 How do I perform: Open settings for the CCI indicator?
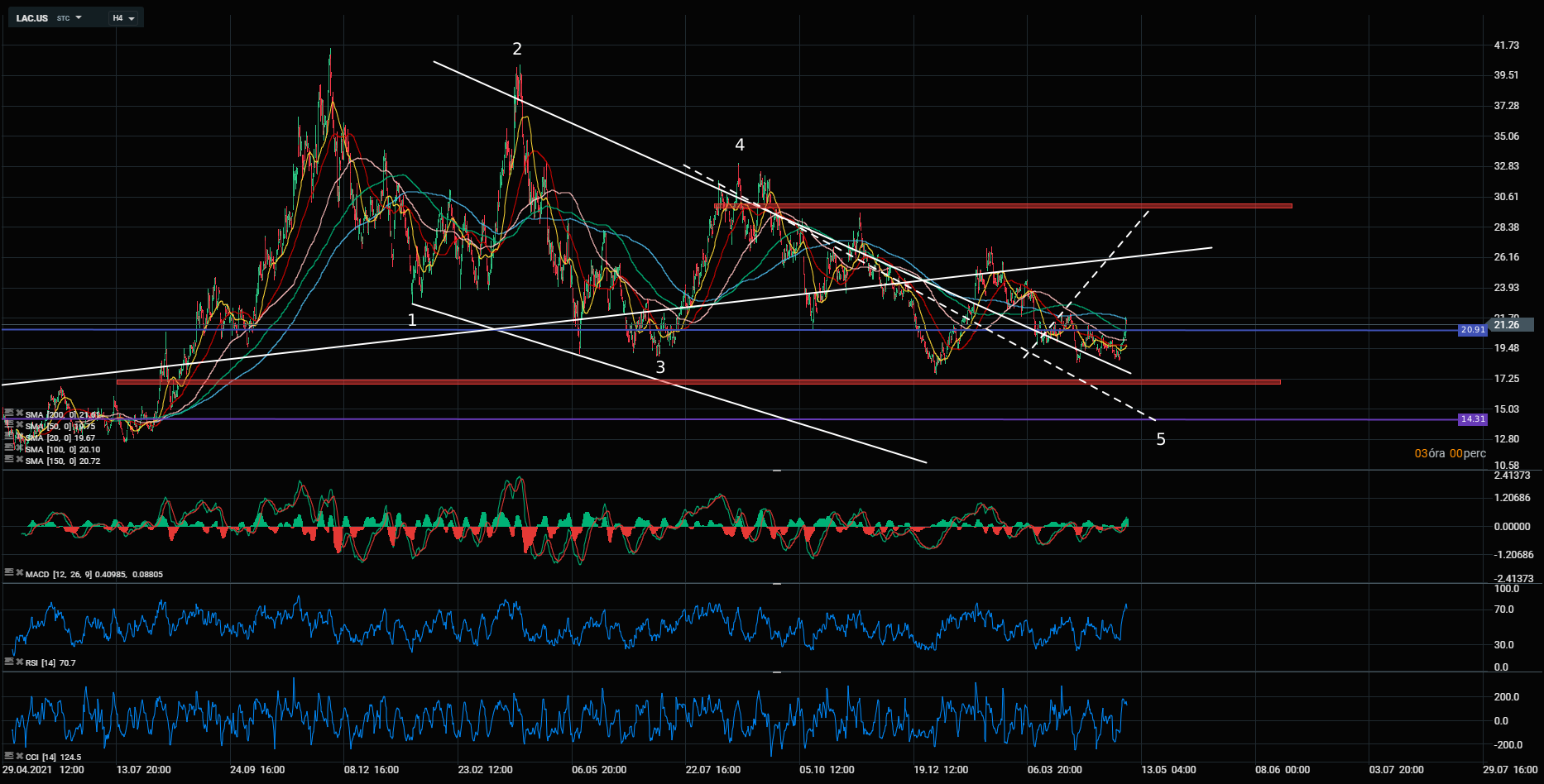click(x=9, y=755)
